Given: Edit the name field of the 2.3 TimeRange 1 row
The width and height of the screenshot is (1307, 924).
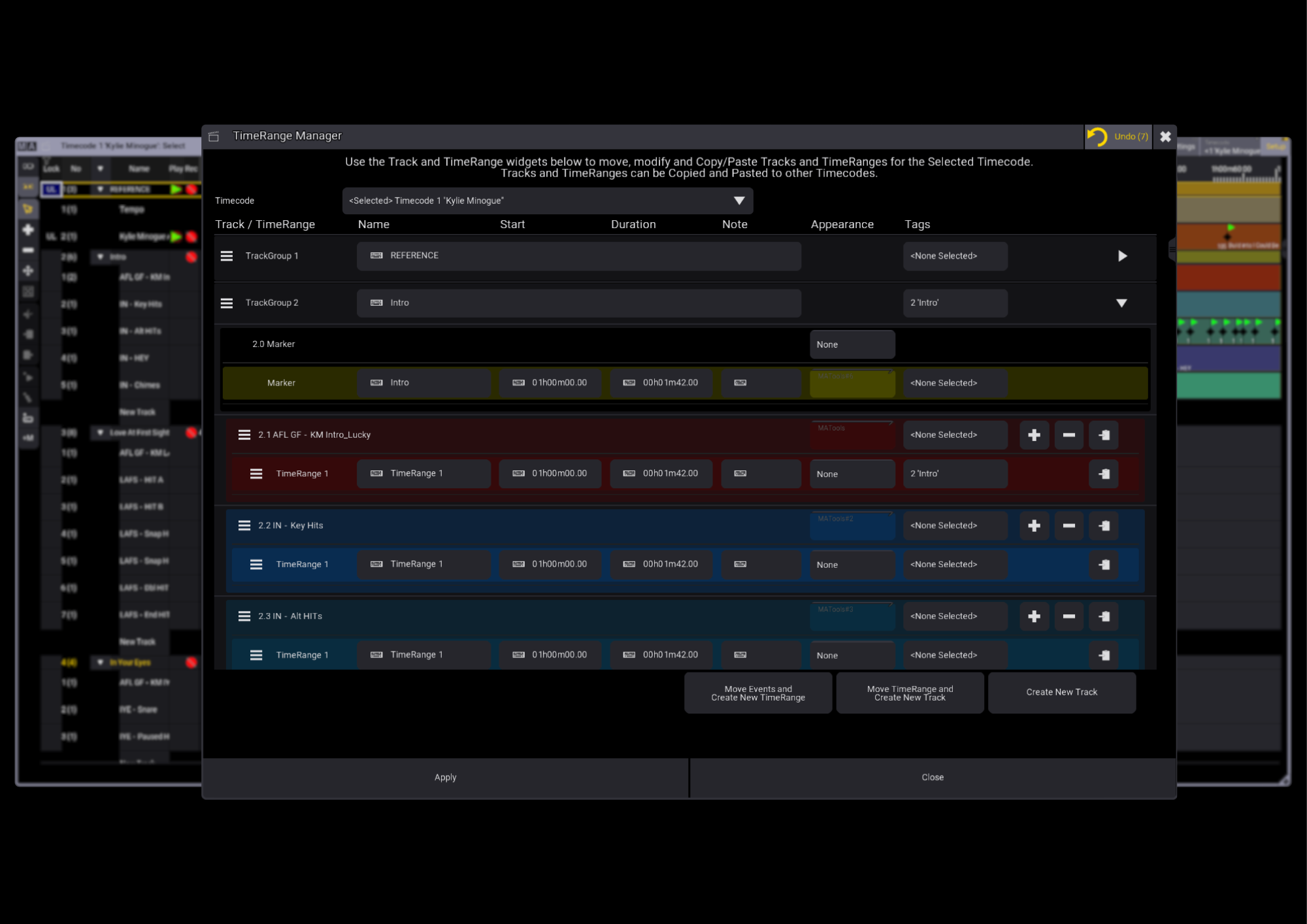Looking at the screenshot, I should (423, 655).
